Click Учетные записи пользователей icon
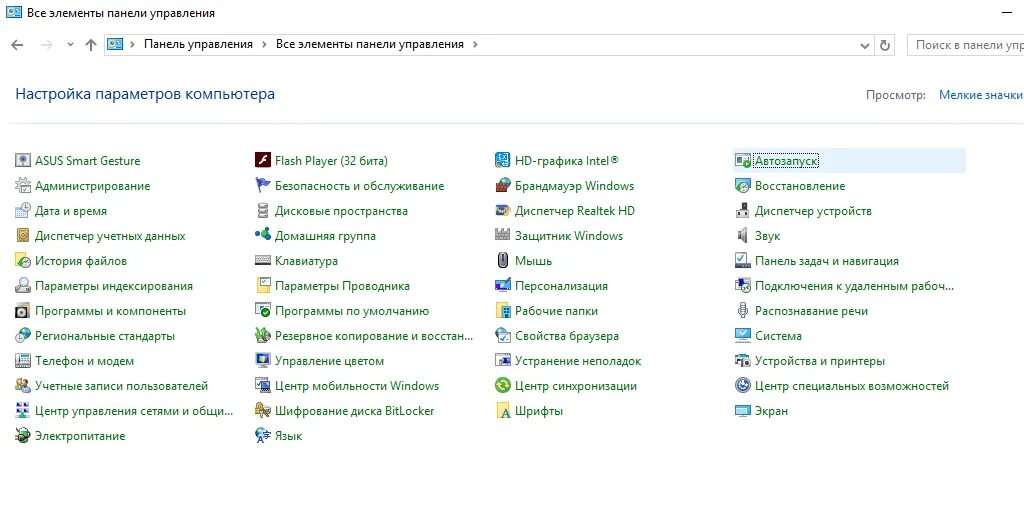Viewport: 1024px width, 508px height. pyautogui.click(x=23, y=386)
